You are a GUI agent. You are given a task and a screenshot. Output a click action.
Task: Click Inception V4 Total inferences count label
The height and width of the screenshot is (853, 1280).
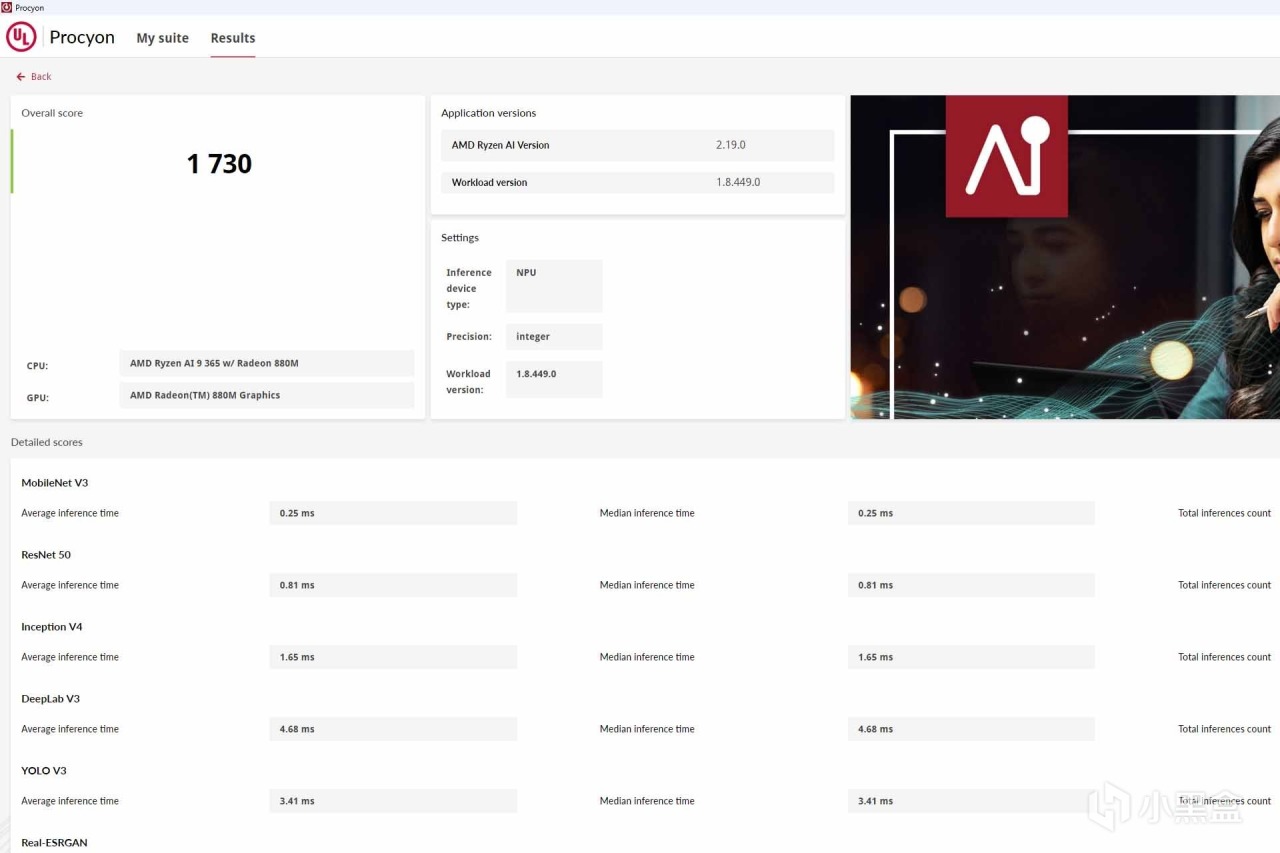1225,657
